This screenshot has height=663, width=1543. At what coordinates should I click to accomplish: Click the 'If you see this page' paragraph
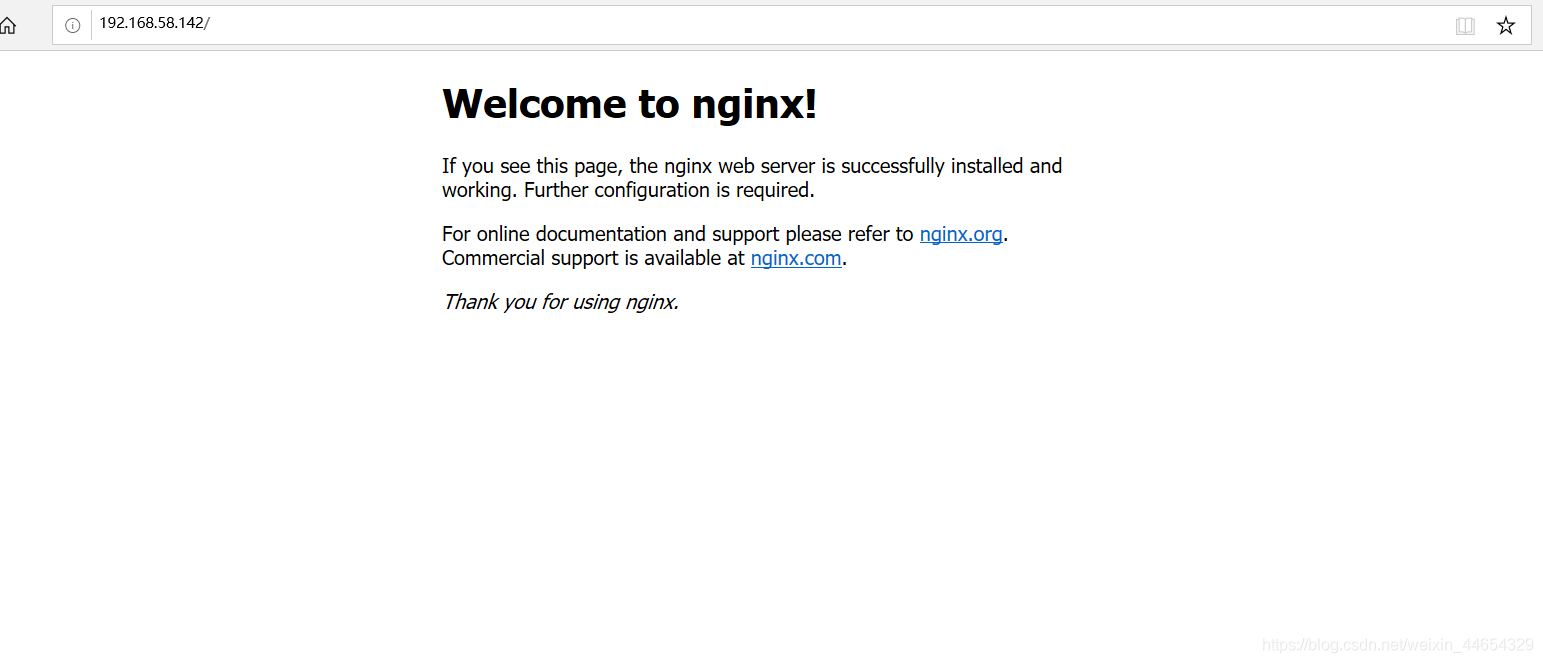point(752,178)
